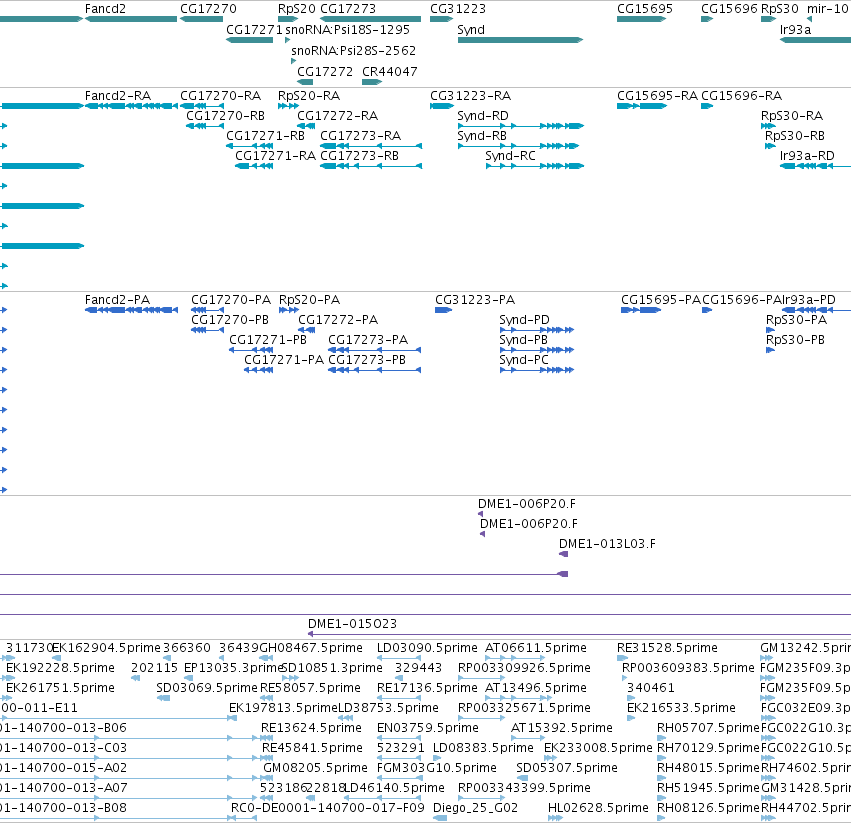Select the Ir93a gene label
The width and height of the screenshot is (851, 823).
tap(795, 30)
